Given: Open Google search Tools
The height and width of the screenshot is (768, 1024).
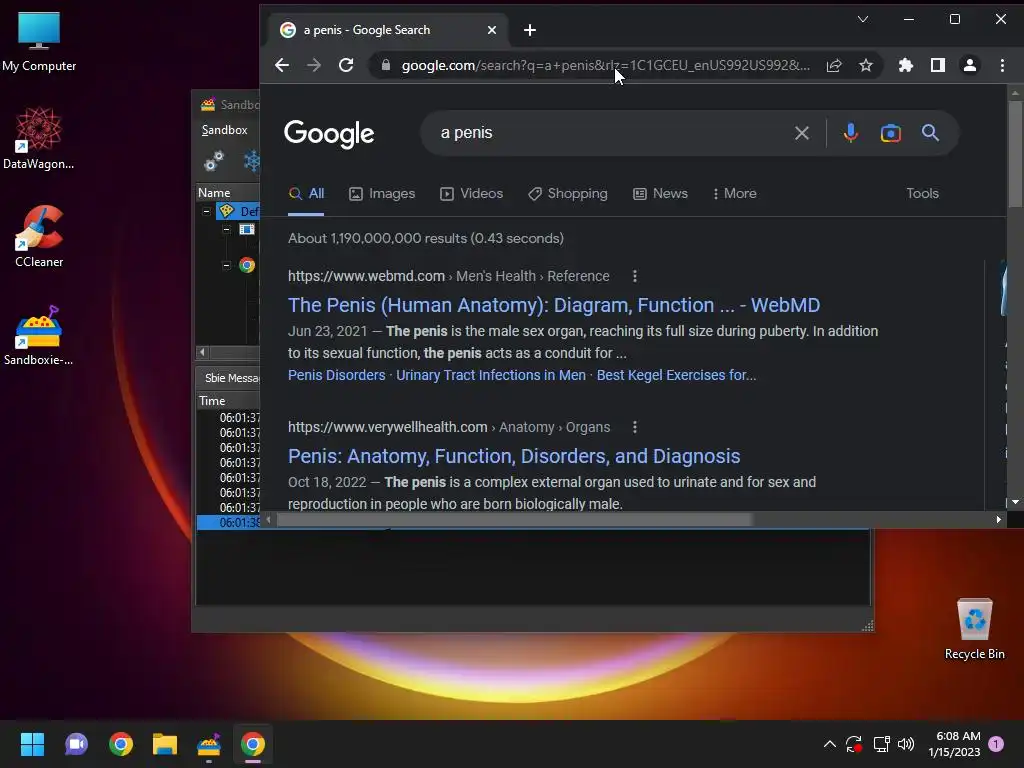Looking at the screenshot, I should click(922, 194).
